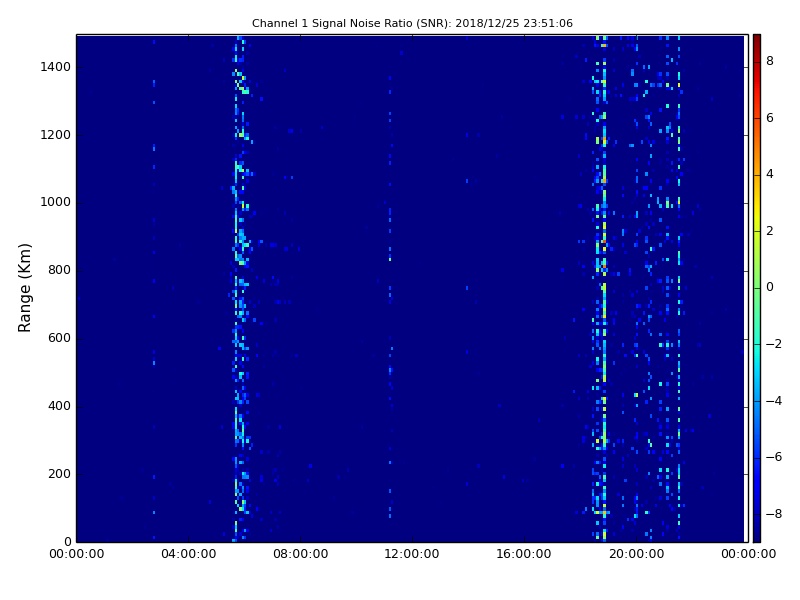Screen dimensions: 800x600
Task: Click the dark blue bottom of the colorbar
Action: (x=757, y=533)
